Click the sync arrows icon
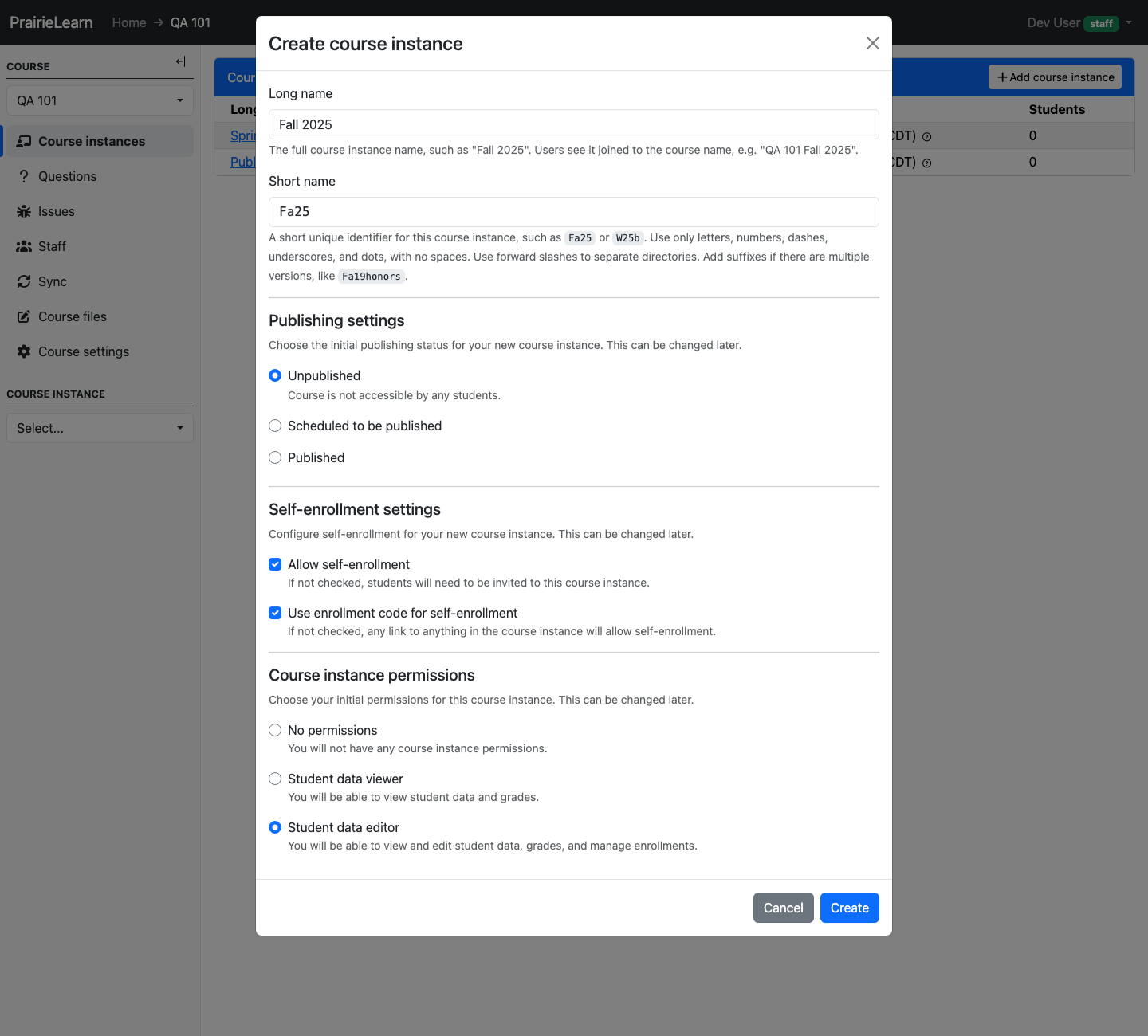The height and width of the screenshot is (1036, 1148). [x=24, y=281]
